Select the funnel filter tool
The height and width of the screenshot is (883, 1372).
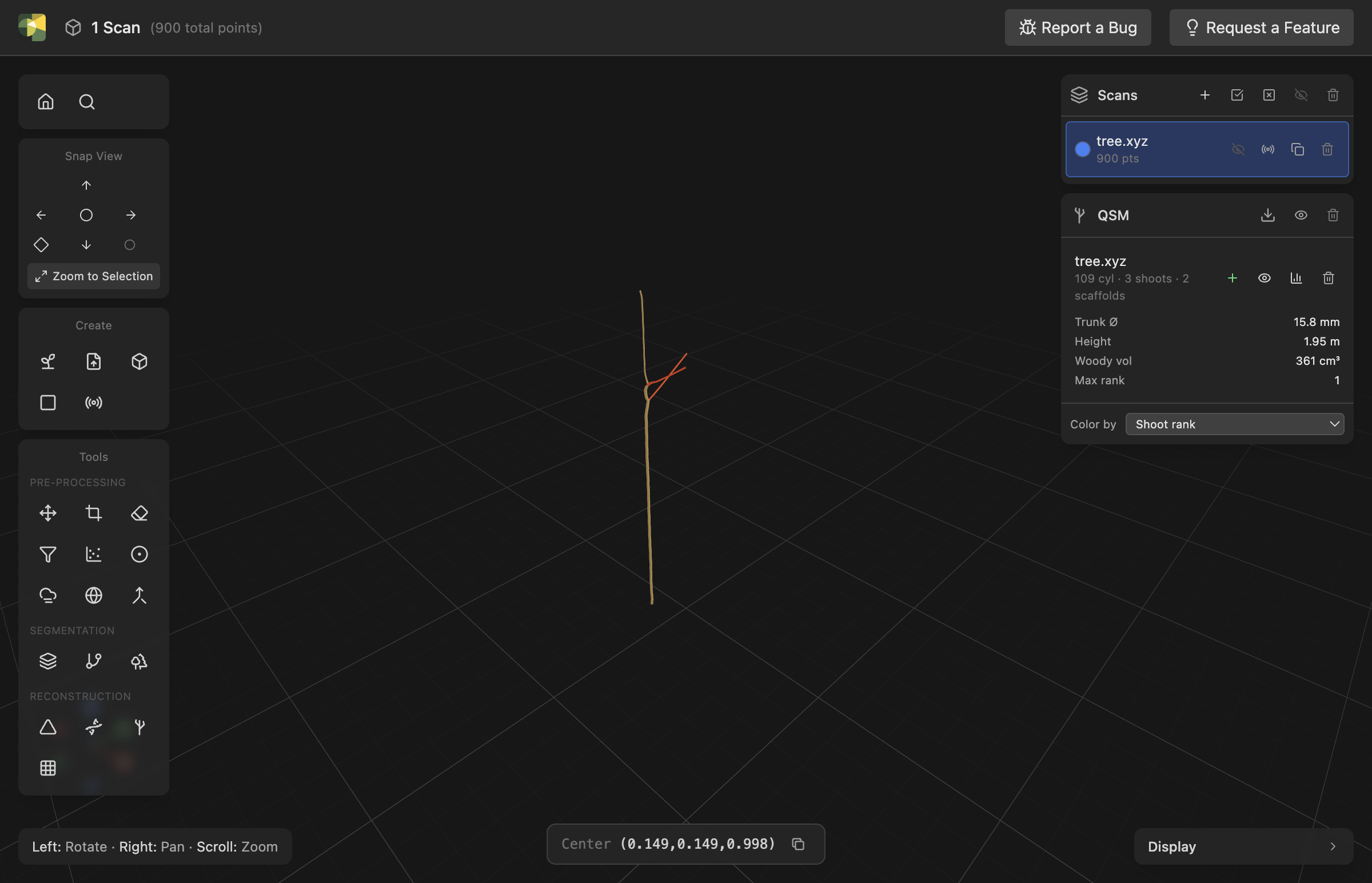[x=48, y=555]
